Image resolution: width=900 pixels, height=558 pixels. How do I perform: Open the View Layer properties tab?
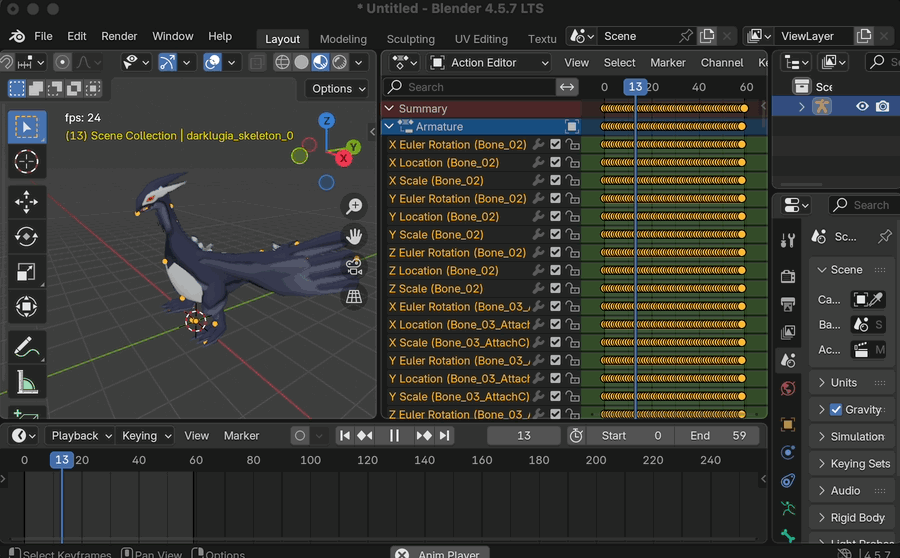click(788, 332)
